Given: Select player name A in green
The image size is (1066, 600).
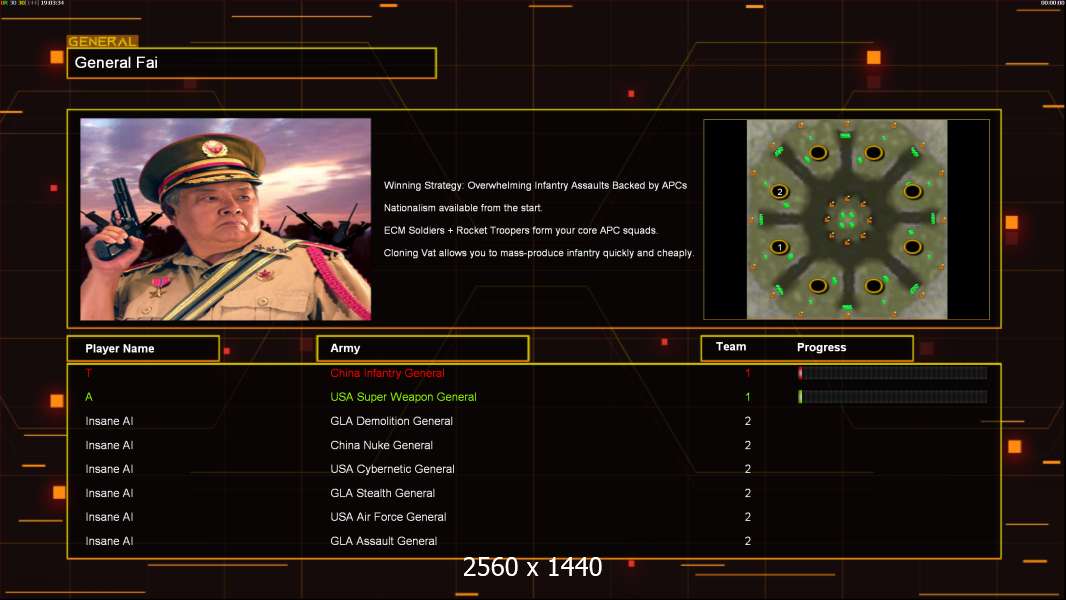Looking at the screenshot, I should pyautogui.click(x=89, y=397).
